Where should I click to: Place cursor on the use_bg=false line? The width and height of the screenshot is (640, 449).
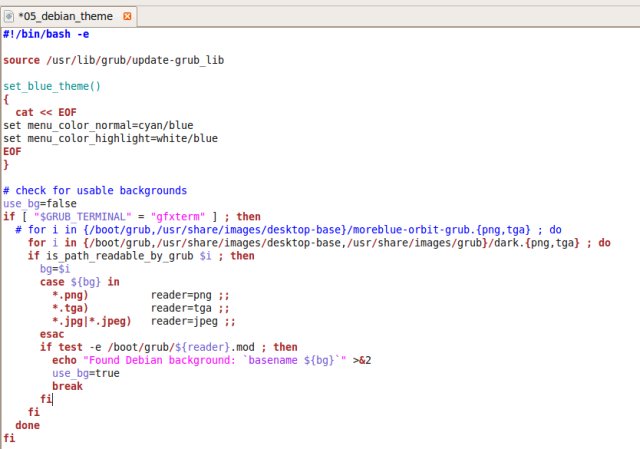coord(39,203)
